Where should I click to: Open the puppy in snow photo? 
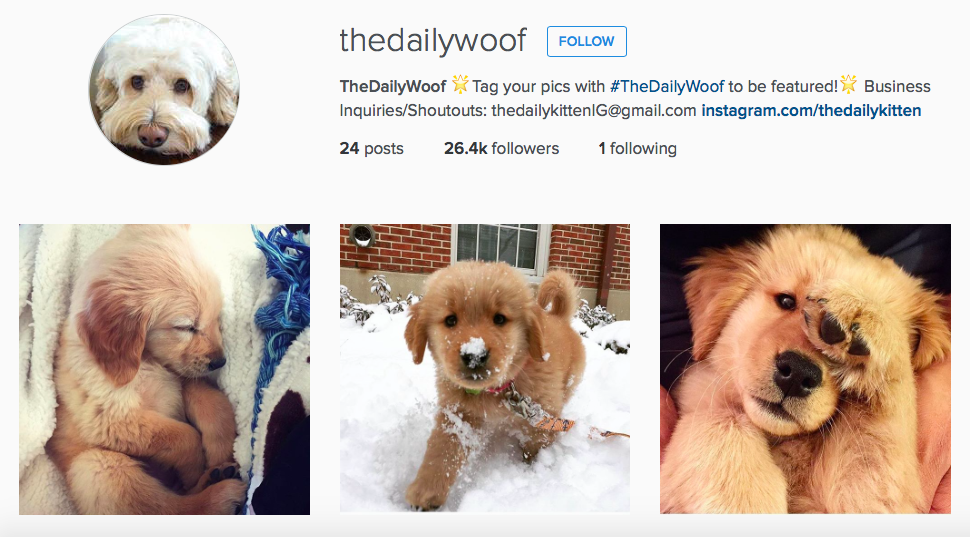(485, 368)
